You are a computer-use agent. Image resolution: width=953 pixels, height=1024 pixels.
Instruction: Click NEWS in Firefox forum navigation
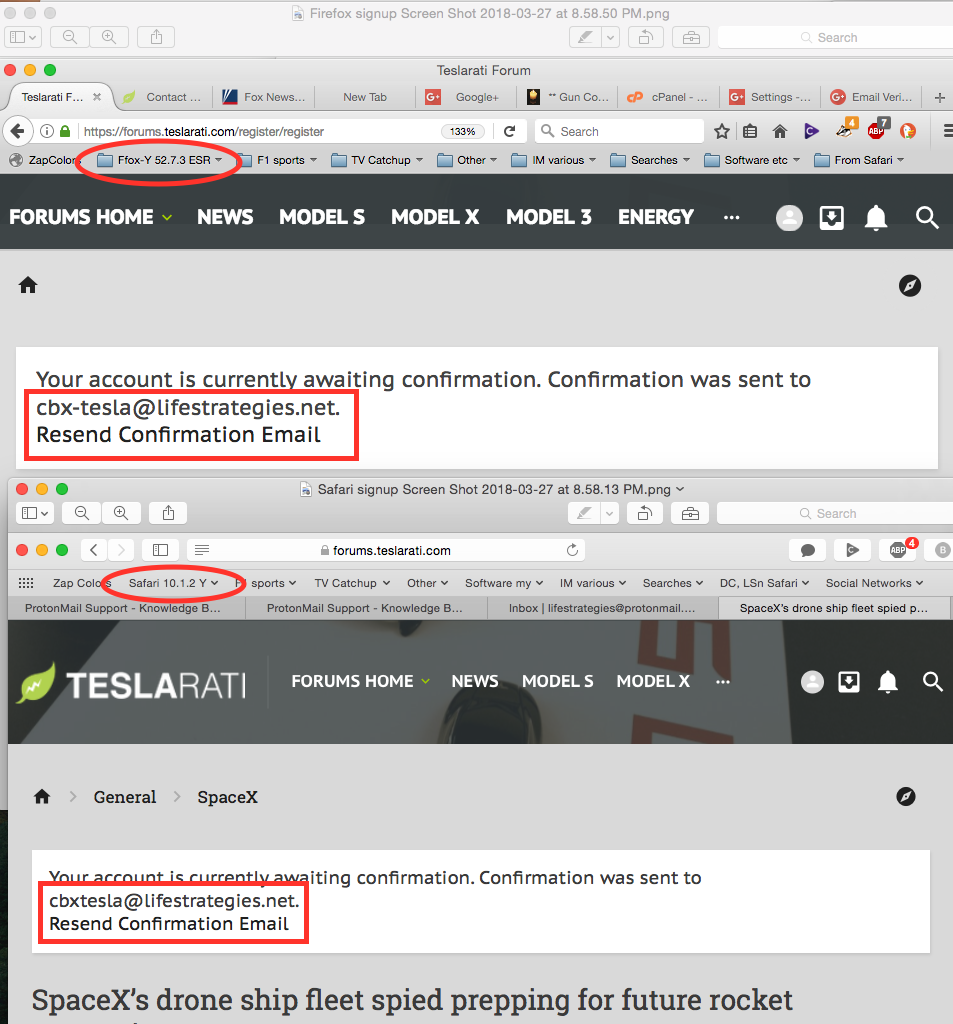(225, 217)
